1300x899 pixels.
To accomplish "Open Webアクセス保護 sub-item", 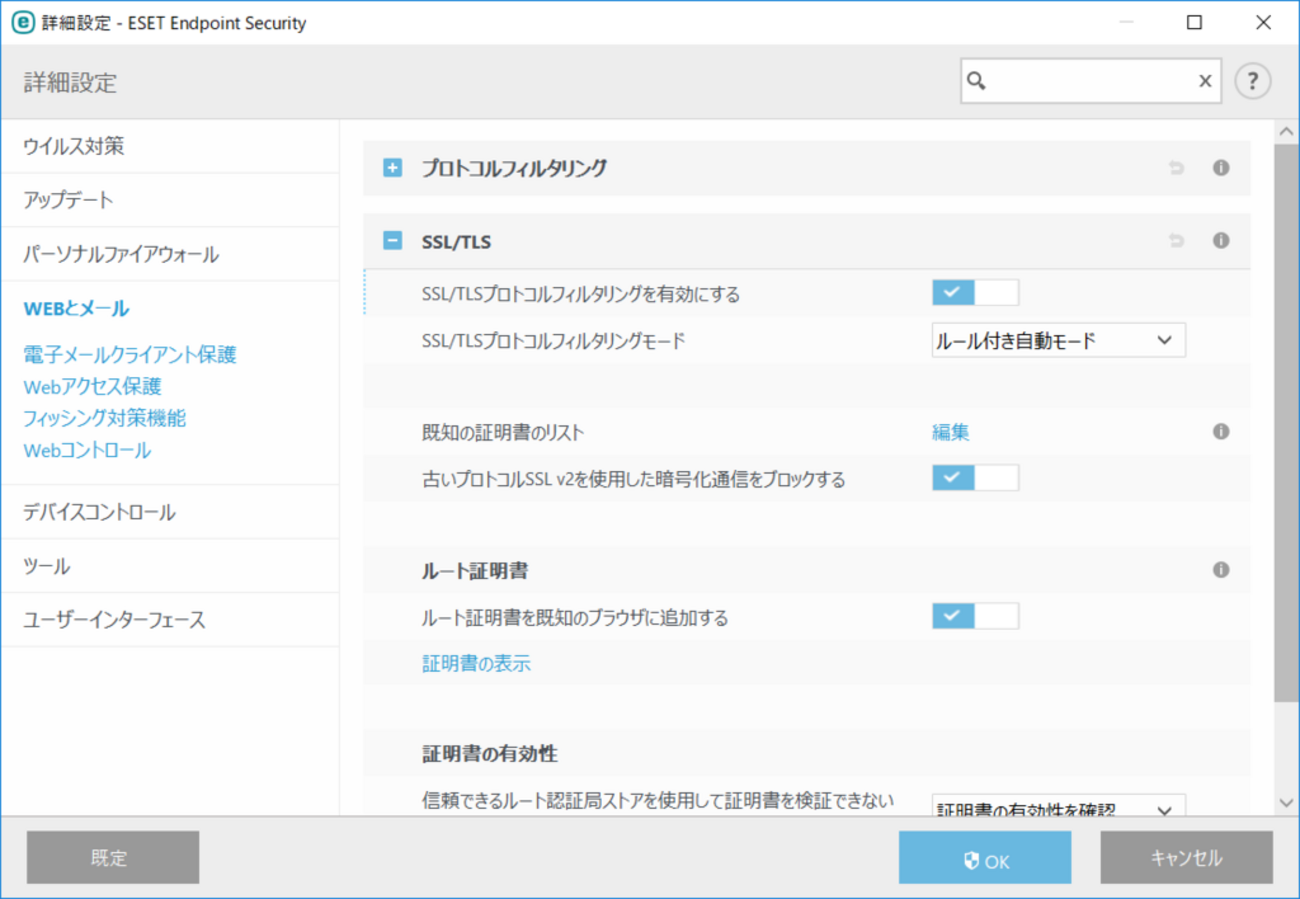I will pos(92,386).
